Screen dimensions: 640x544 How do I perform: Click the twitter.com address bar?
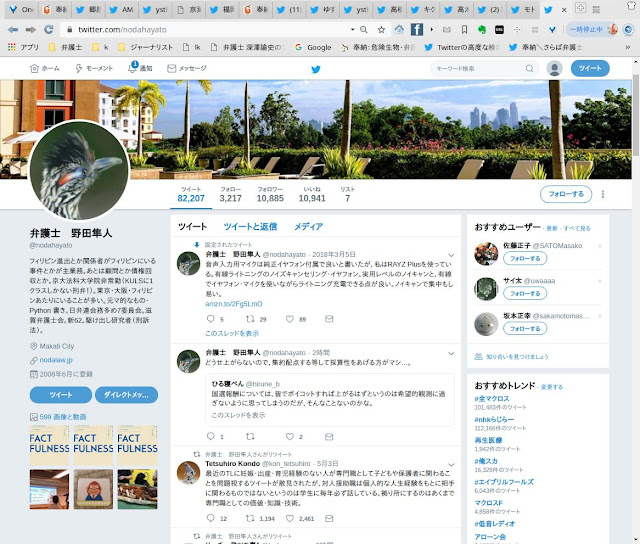[208, 29]
